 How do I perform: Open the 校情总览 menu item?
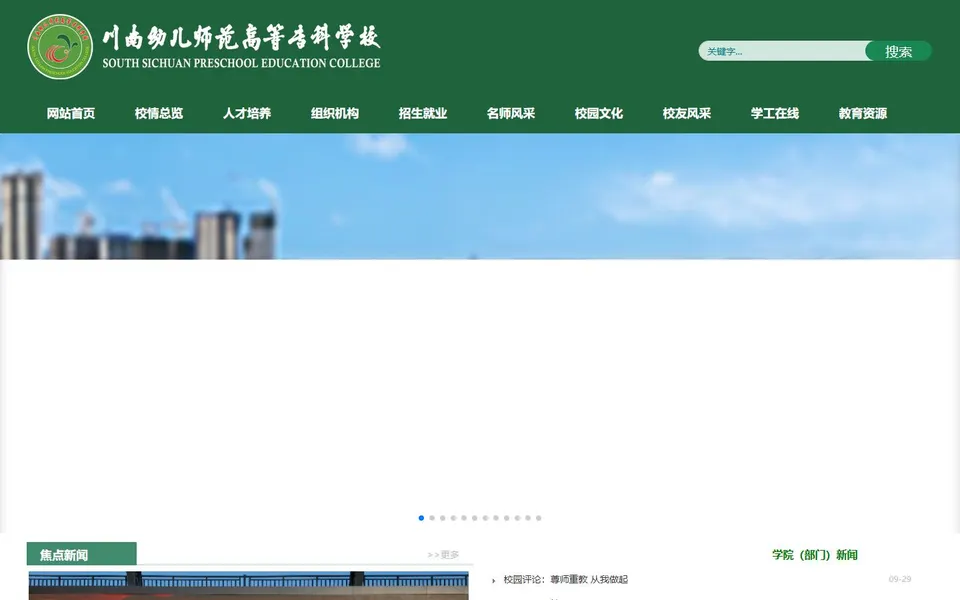pos(159,113)
